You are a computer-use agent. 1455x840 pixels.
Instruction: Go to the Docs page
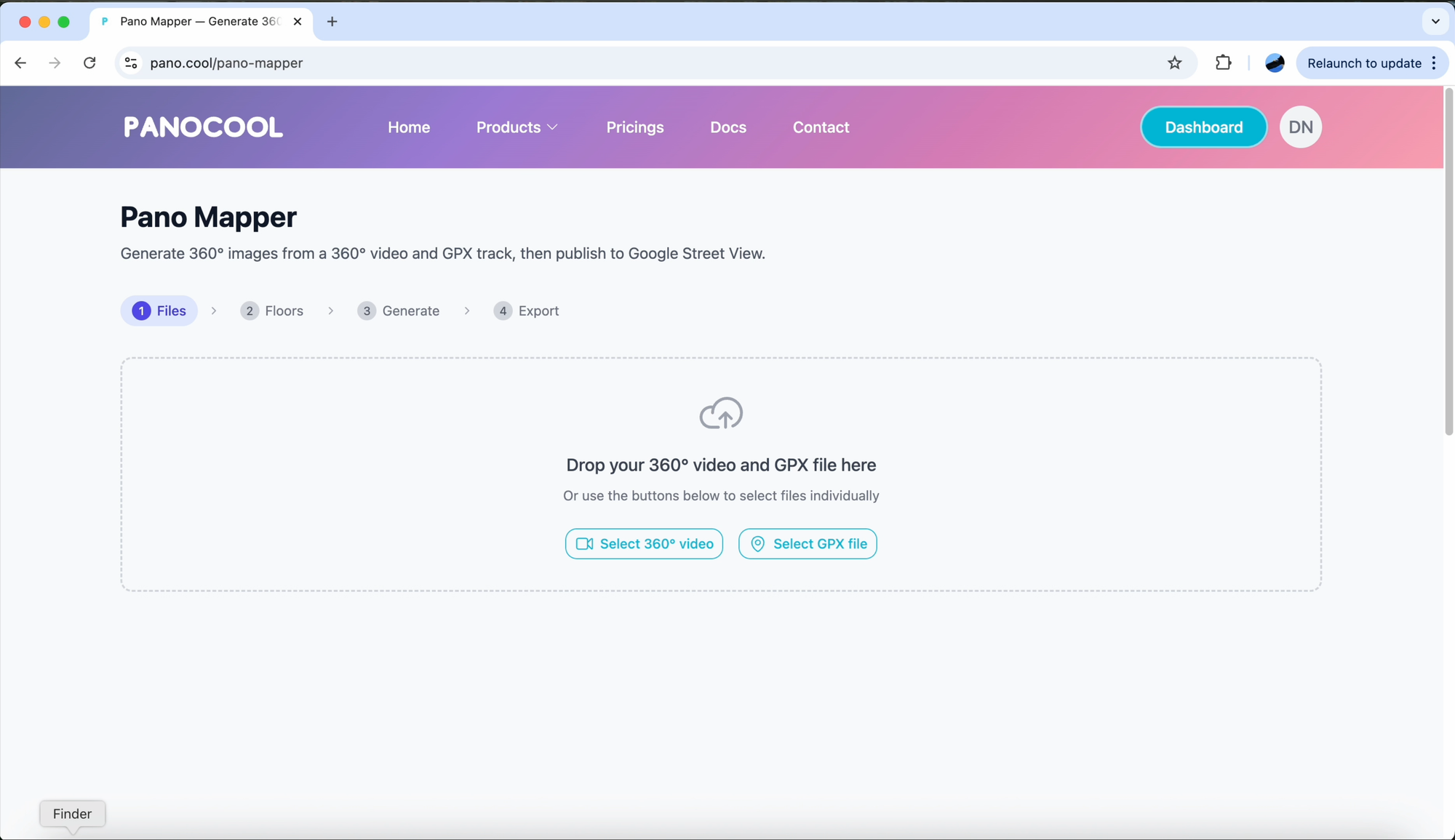727,127
